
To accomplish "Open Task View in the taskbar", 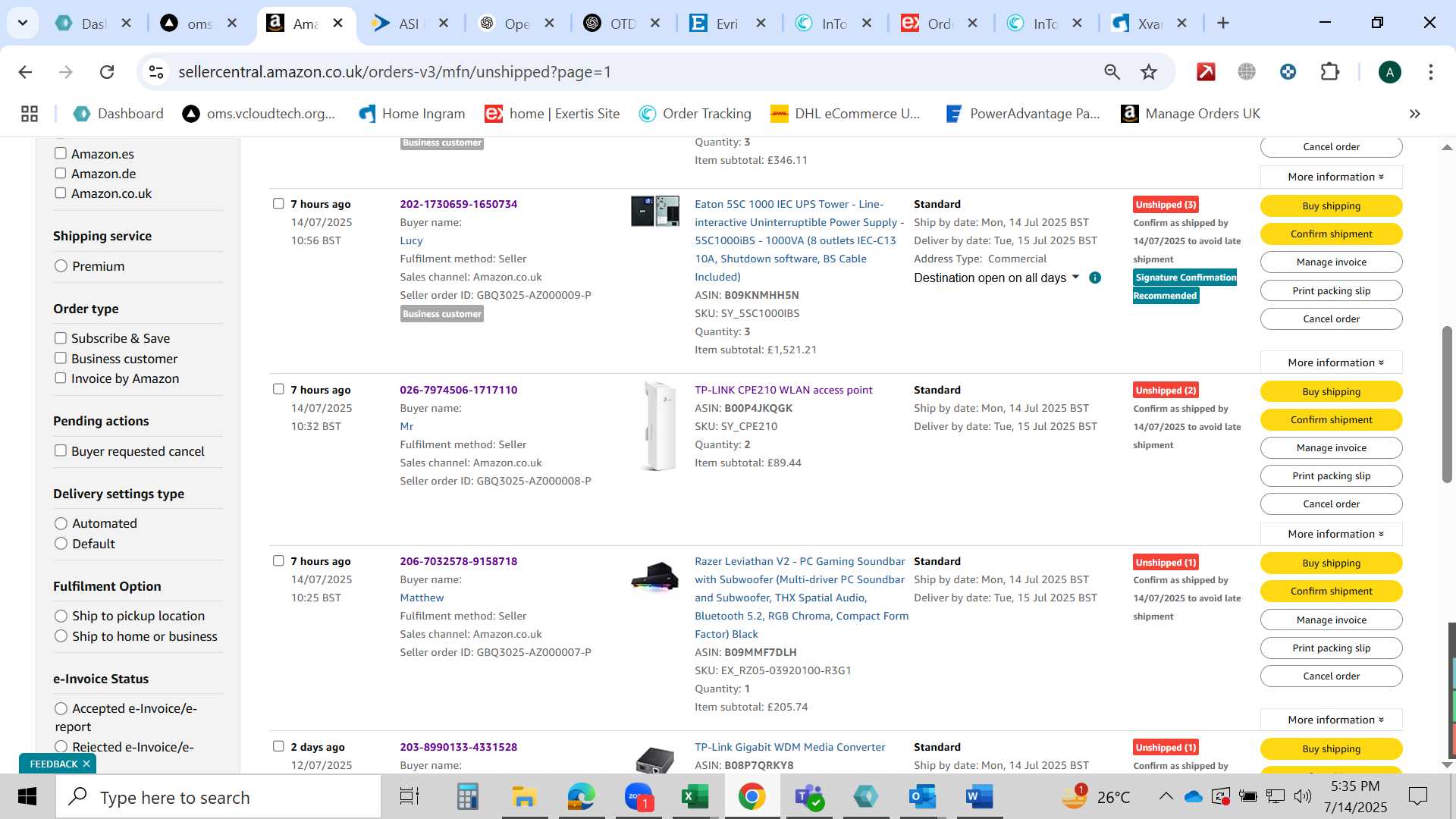I will pos(409,797).
